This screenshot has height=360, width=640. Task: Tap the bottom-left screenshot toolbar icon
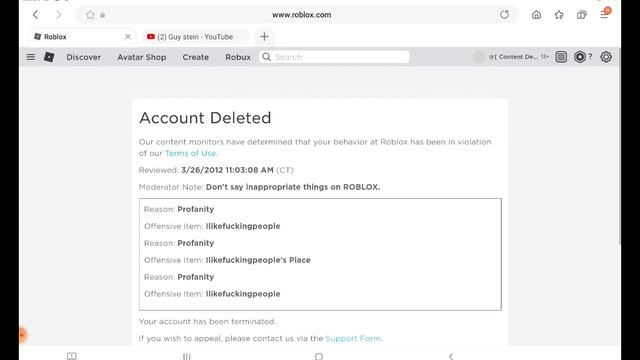click(x=71, y=356)
